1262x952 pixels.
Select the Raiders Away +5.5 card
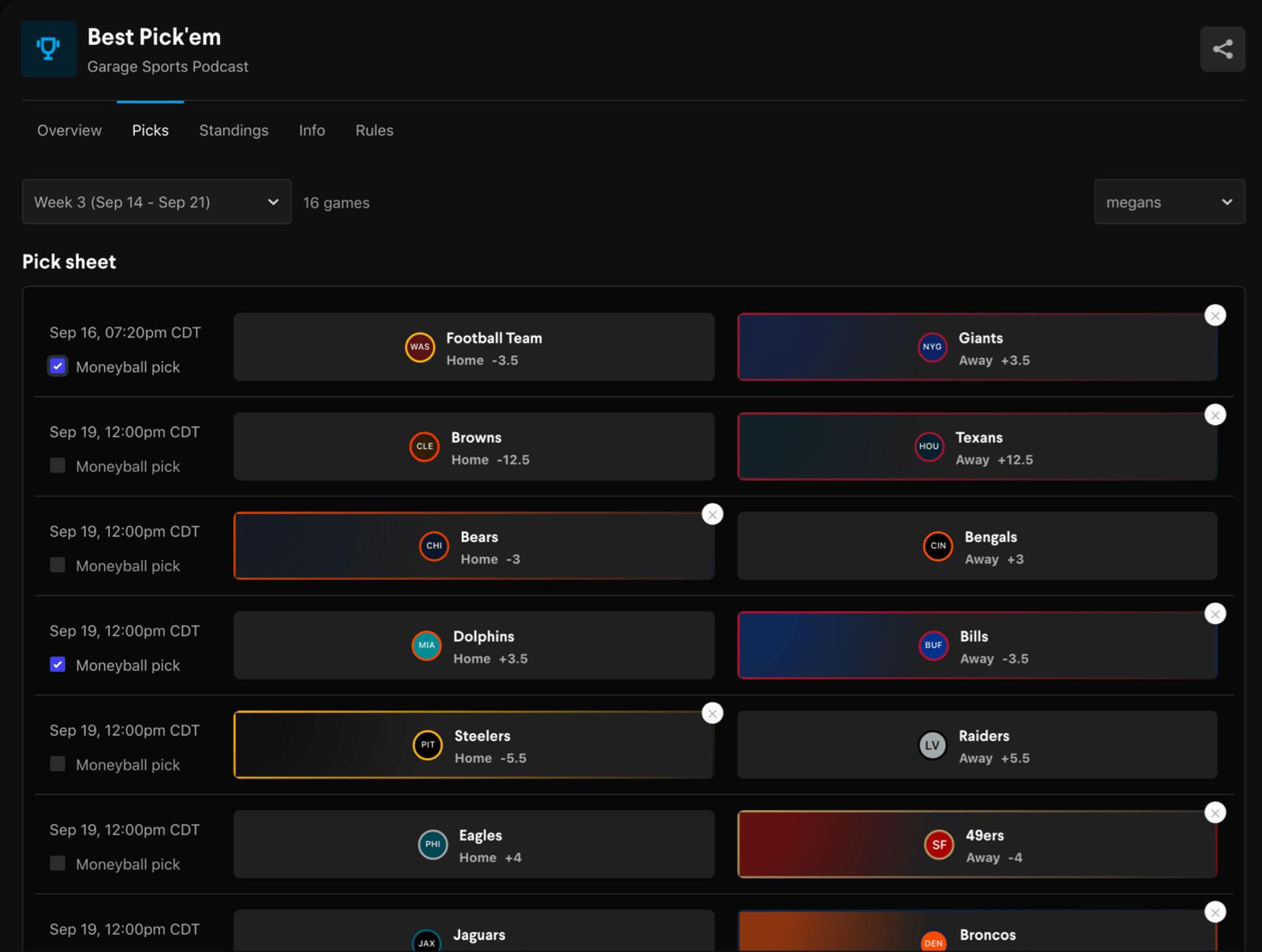tap(977, 746)
